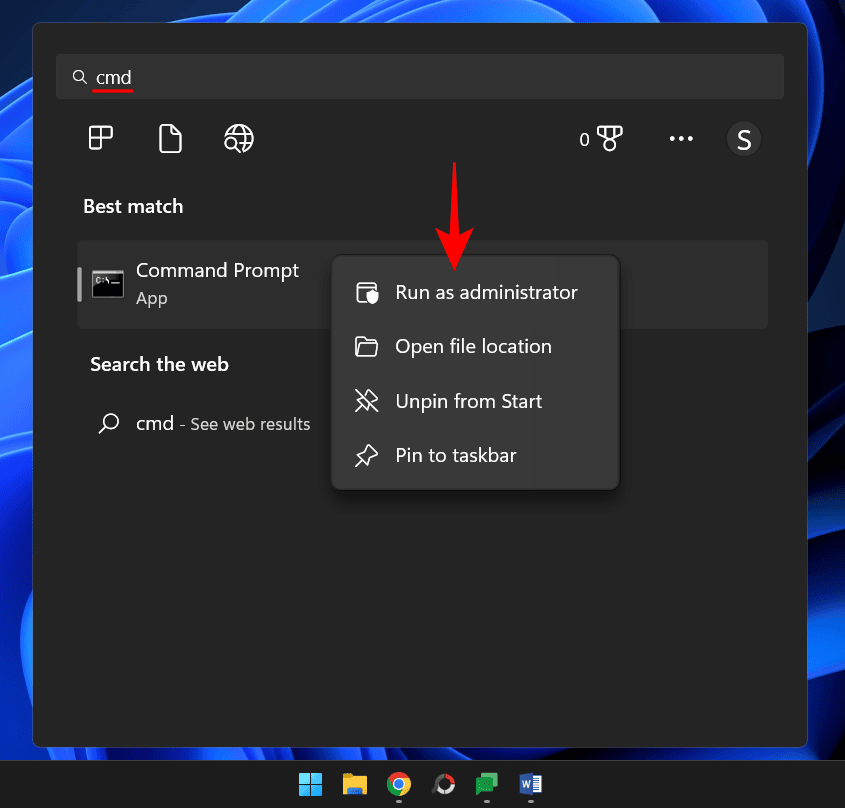Launch Google Chrome from the taskbar
The height and width of the screenshot is (808, 845).
(398, 785)
